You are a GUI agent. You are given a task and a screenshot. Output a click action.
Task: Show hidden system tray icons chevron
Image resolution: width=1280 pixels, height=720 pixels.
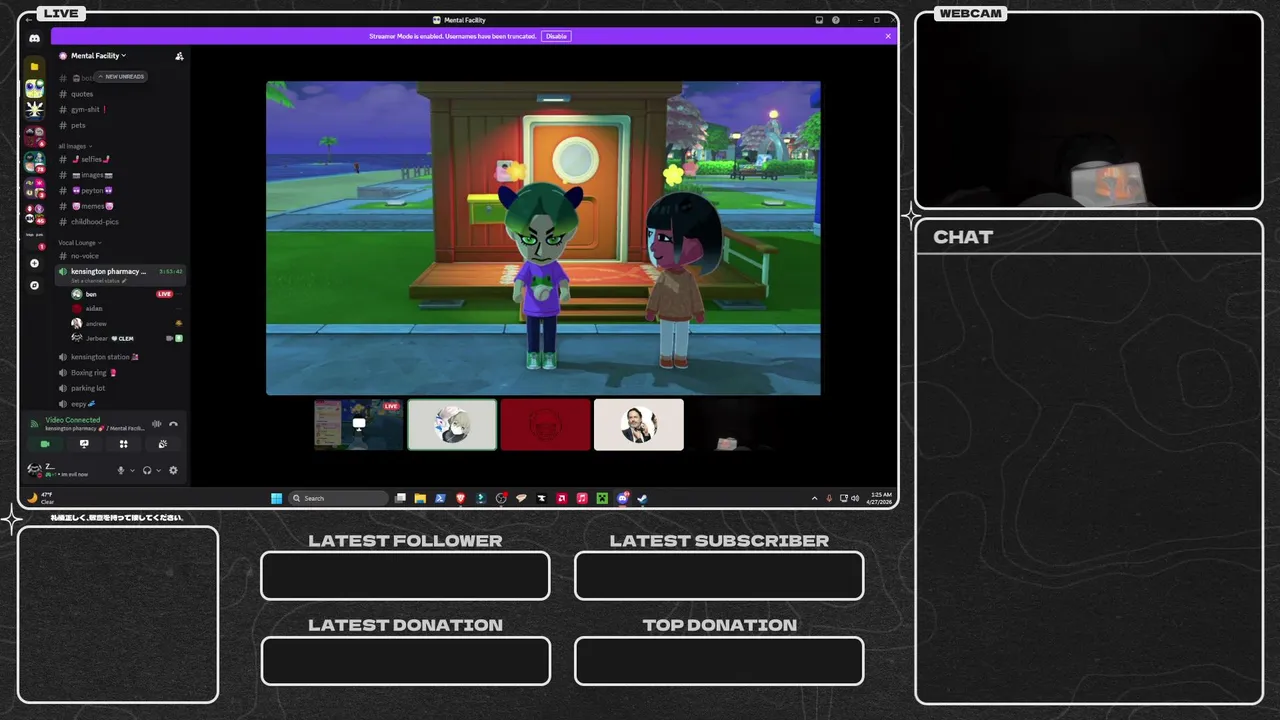815,498
